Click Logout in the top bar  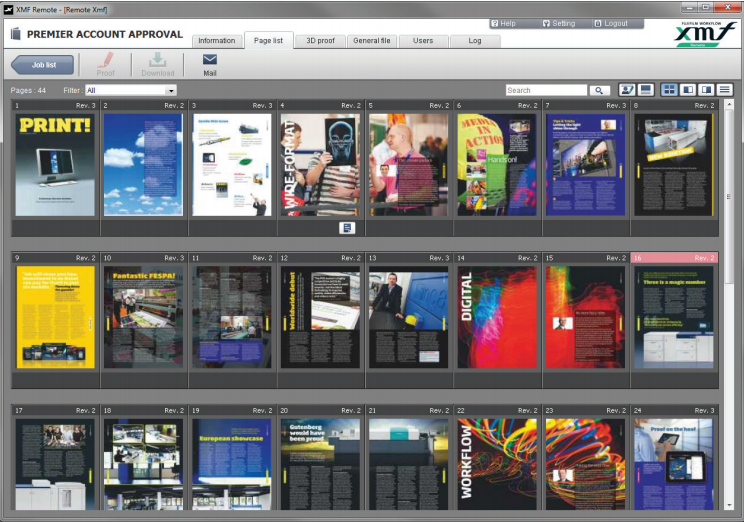[611, 23]
